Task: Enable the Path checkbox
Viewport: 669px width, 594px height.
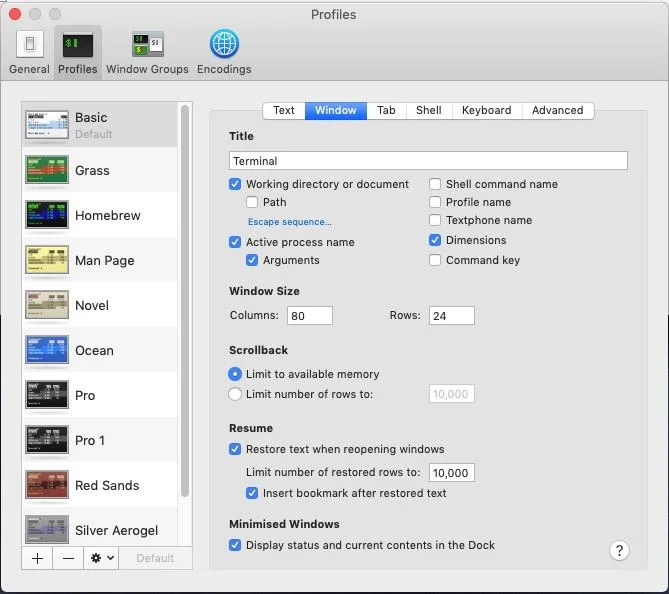Action: pyautogui.click(x=252, y=202)
